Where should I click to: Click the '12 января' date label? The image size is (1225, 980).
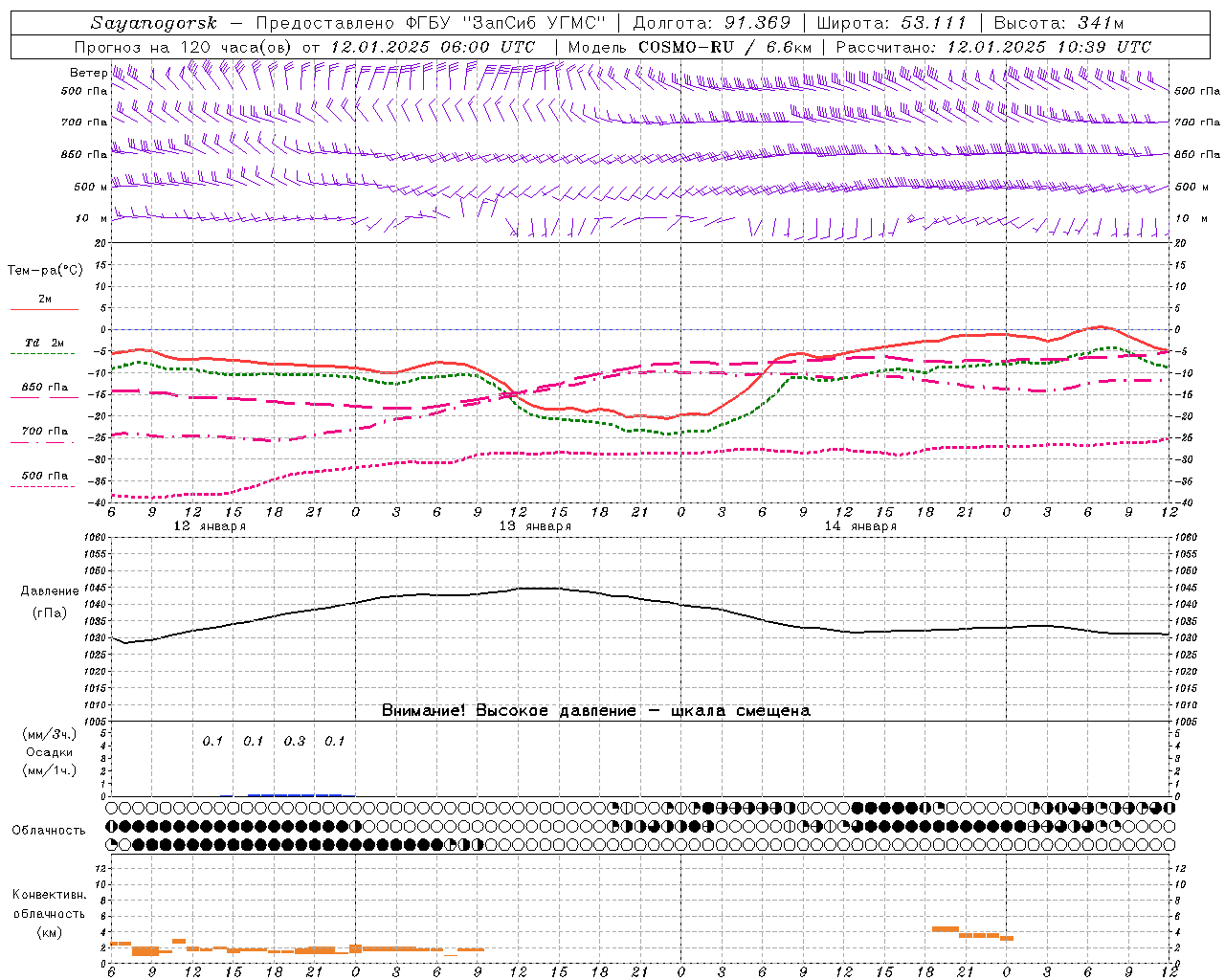click(x=210, y=526)
